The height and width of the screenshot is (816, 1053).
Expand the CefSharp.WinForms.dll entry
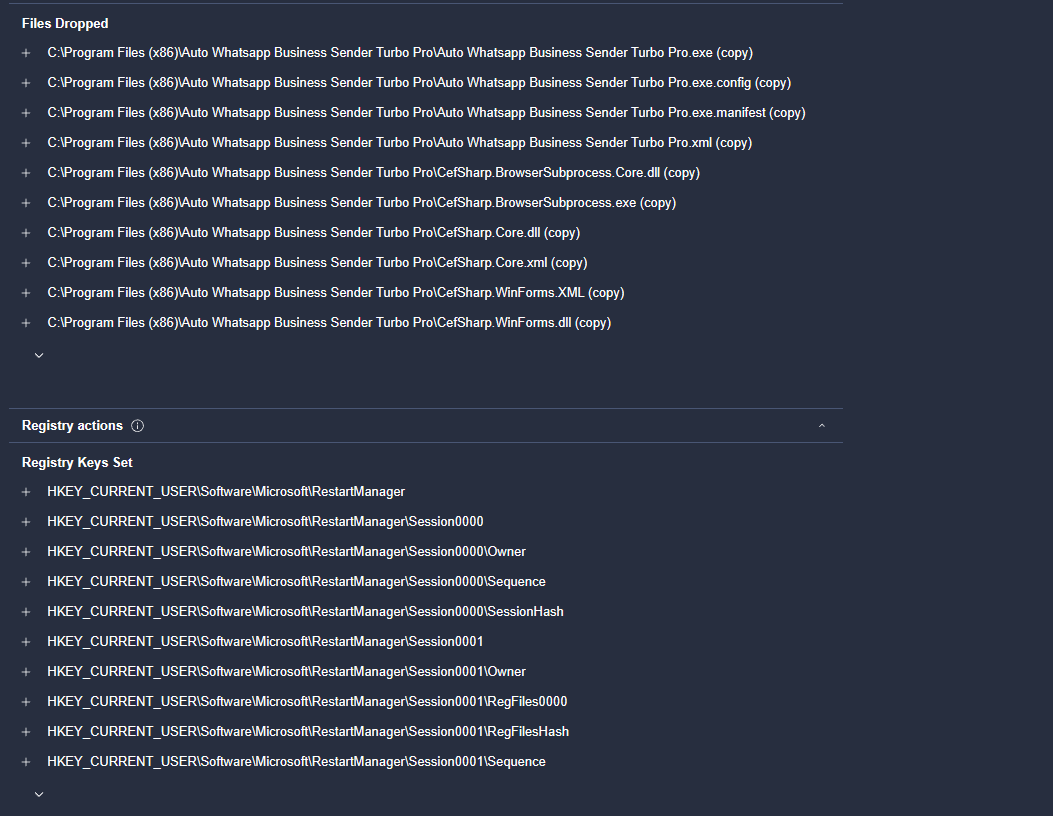click(x=26, y=323)
